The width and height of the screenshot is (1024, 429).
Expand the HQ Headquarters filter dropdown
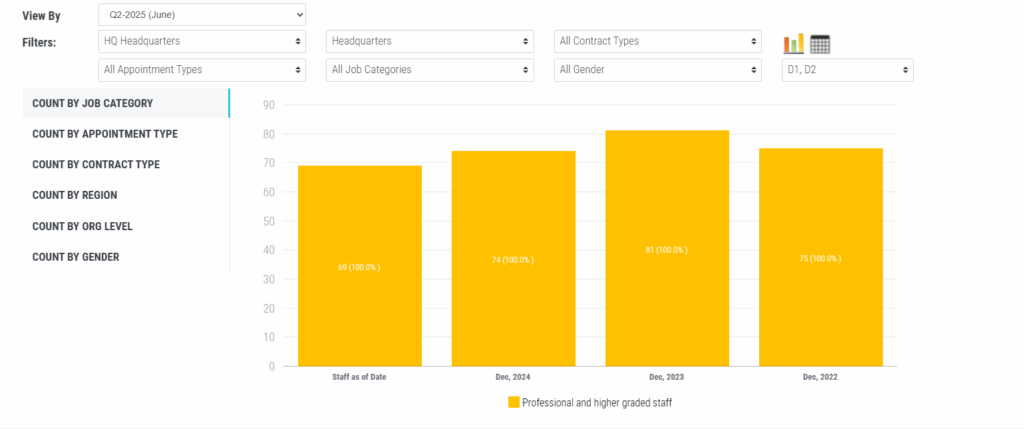202,42
